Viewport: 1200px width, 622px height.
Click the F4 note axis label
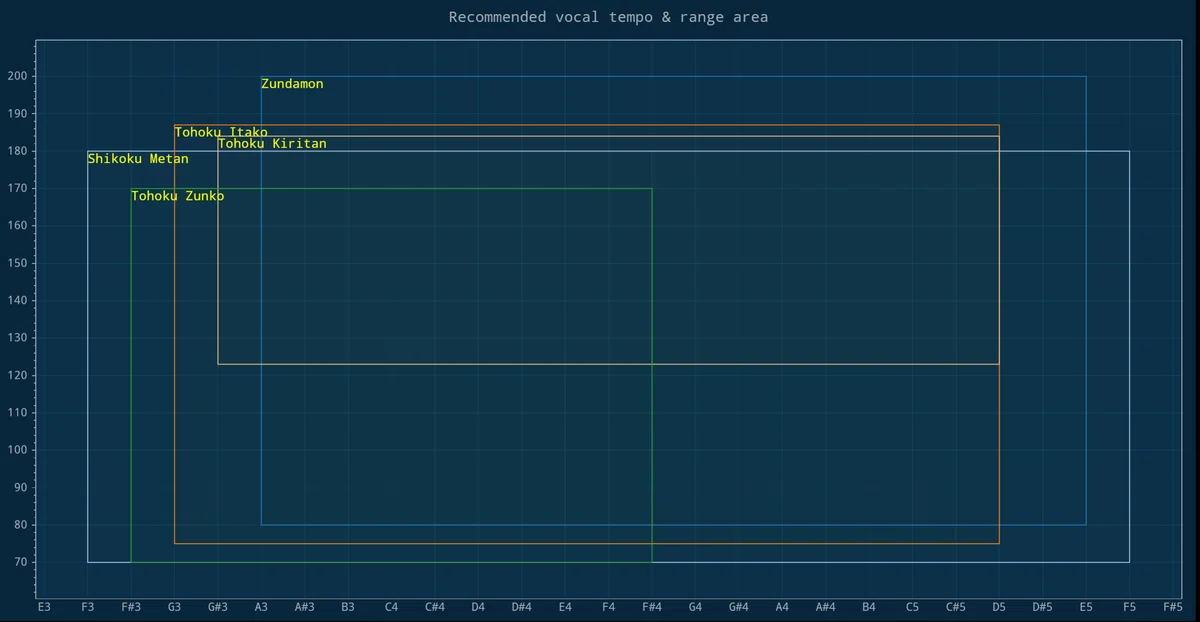tap(608, 607)
